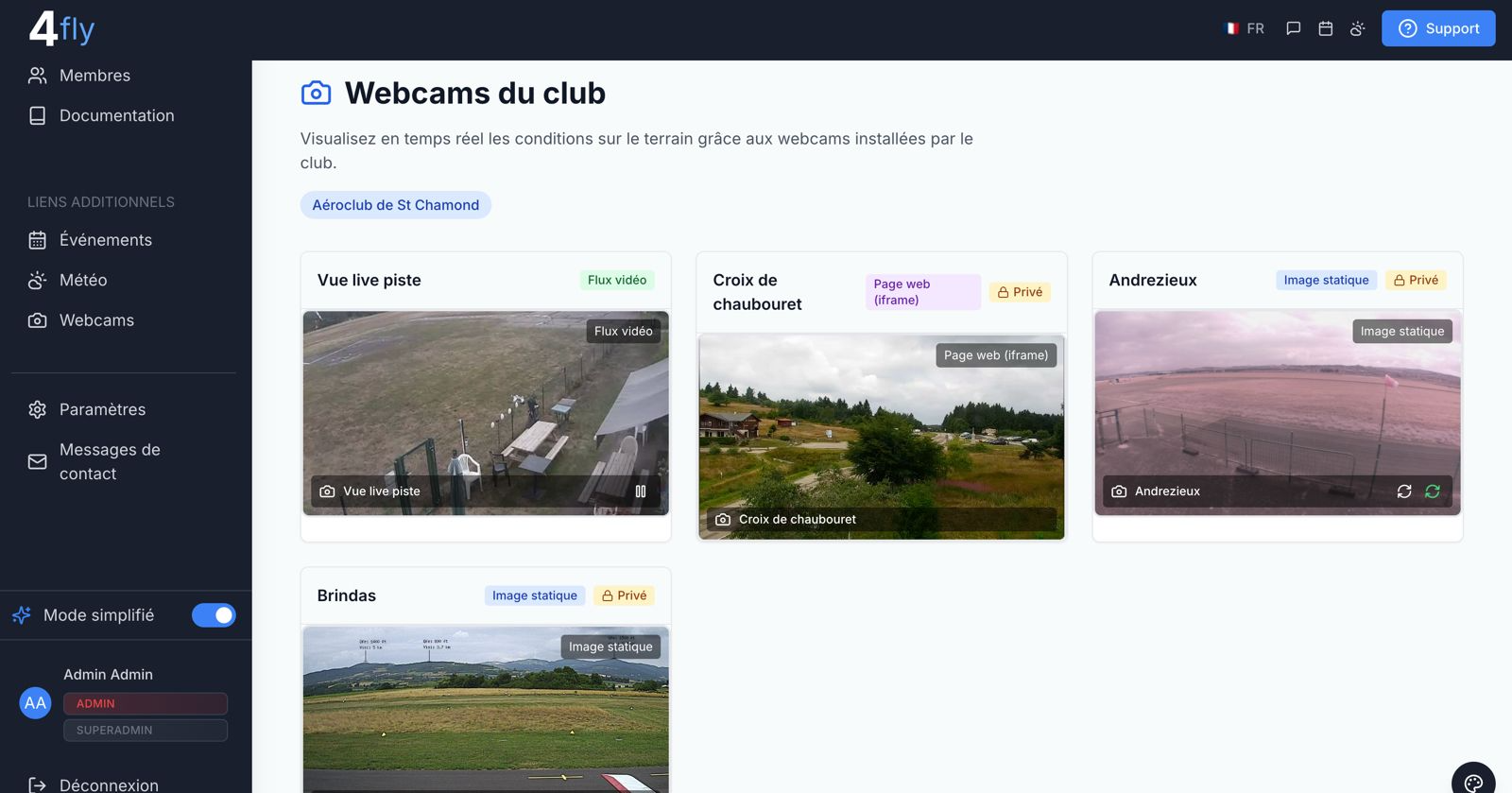The width and height of the screenshot is (1512, 793).
Task: Click the Météo cloud-sun icon in sidebar
Action: pyautogui.click(x=37, y=280)
